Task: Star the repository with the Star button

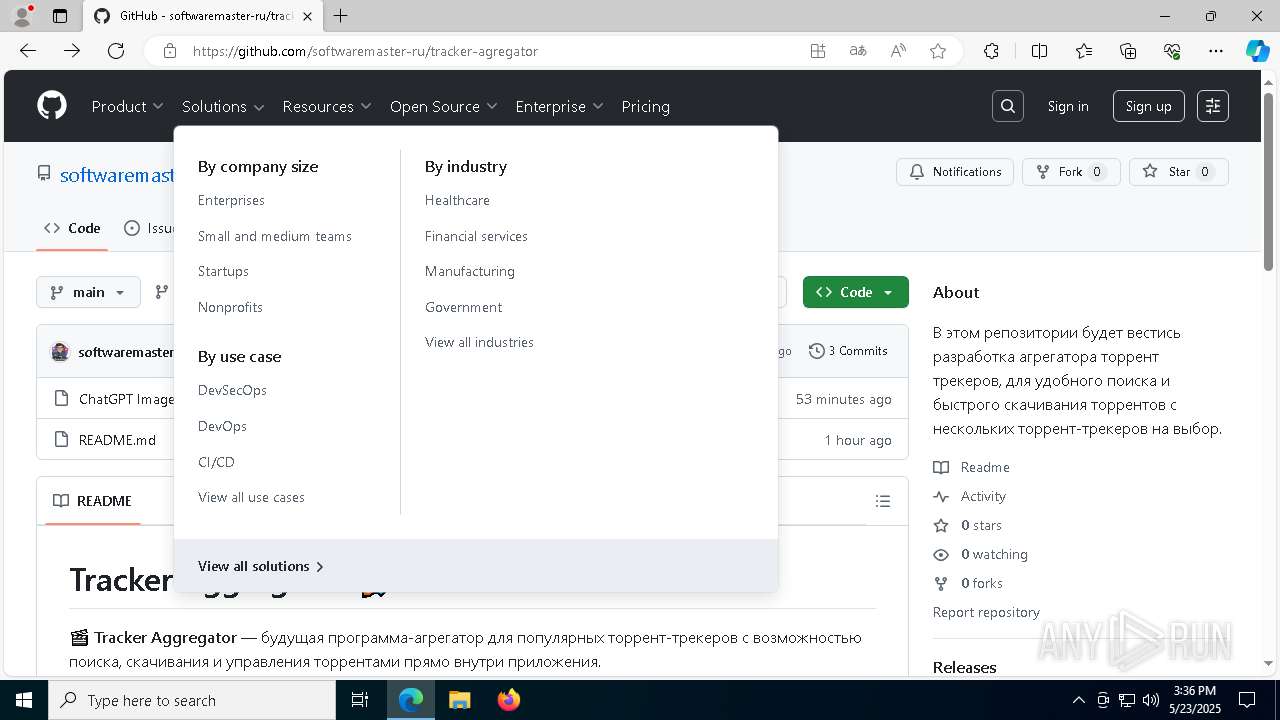Action: tap(1179, 172)
